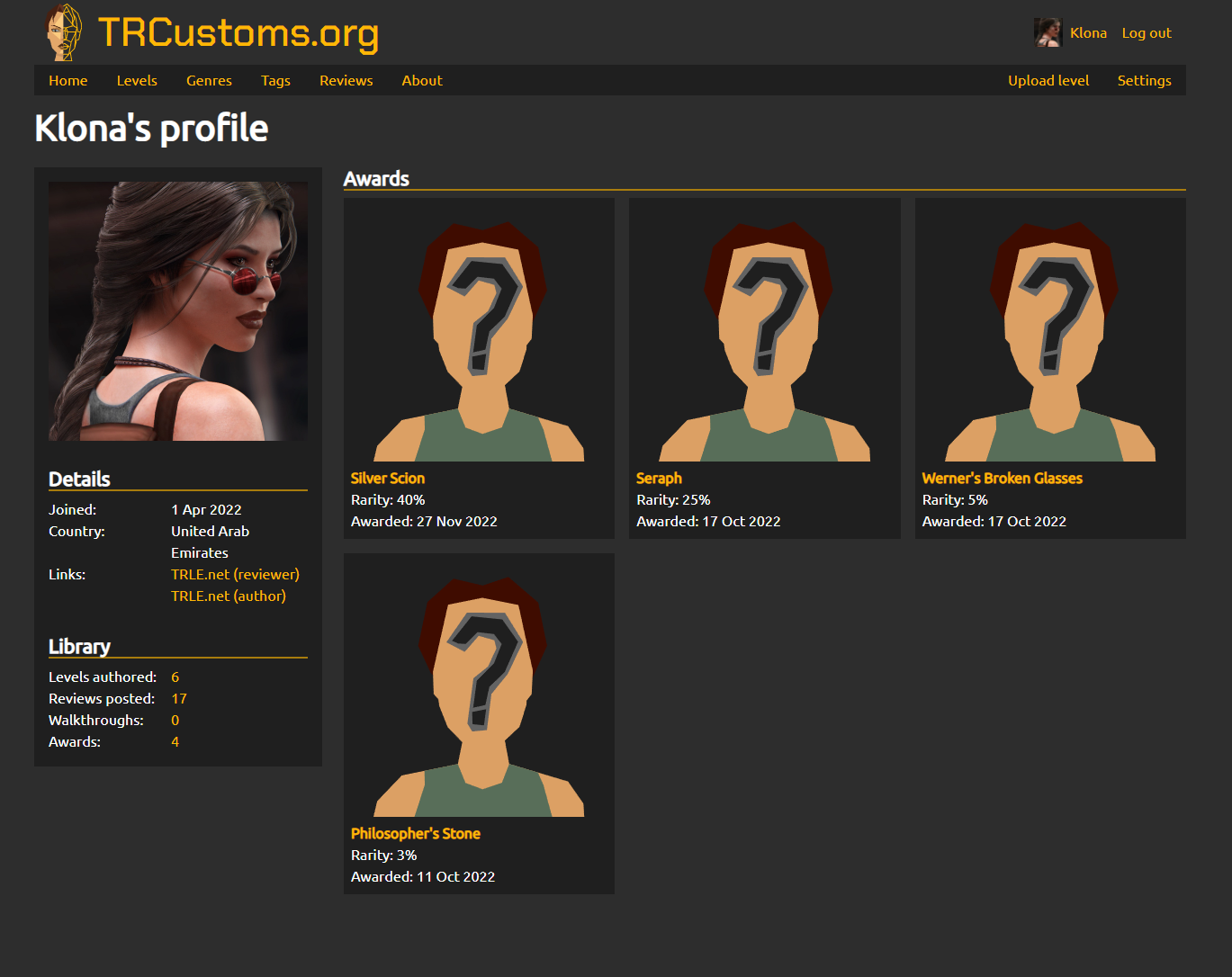This screenshot has height=977, width=1232.
Task: Click Upload level in the navigation bar
Action: (1048, 80)
